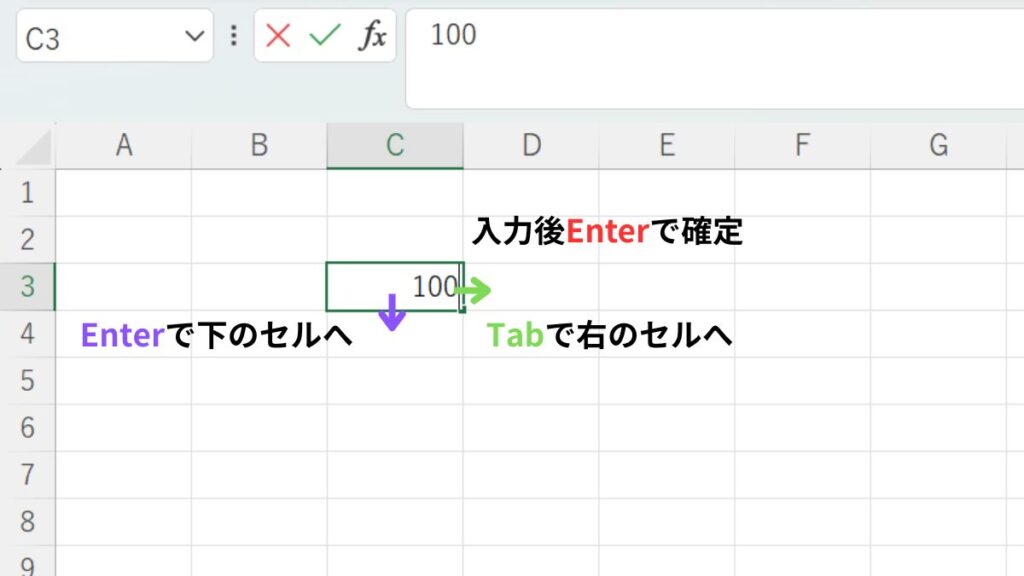Select row 1 header
The image size is (1024, 576).
point(27,193)
